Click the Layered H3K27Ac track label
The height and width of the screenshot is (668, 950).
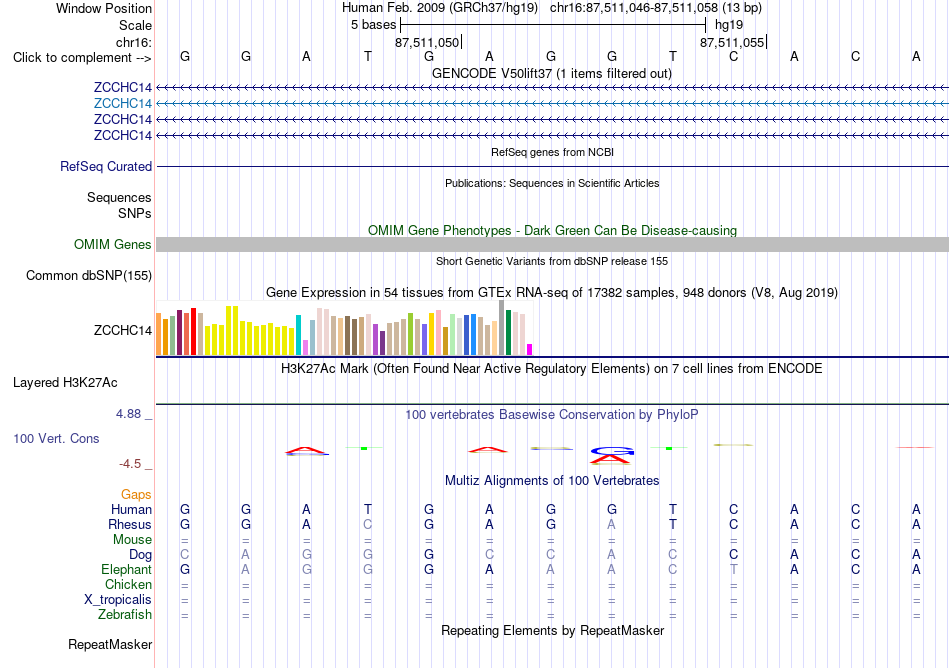point(65,383)
